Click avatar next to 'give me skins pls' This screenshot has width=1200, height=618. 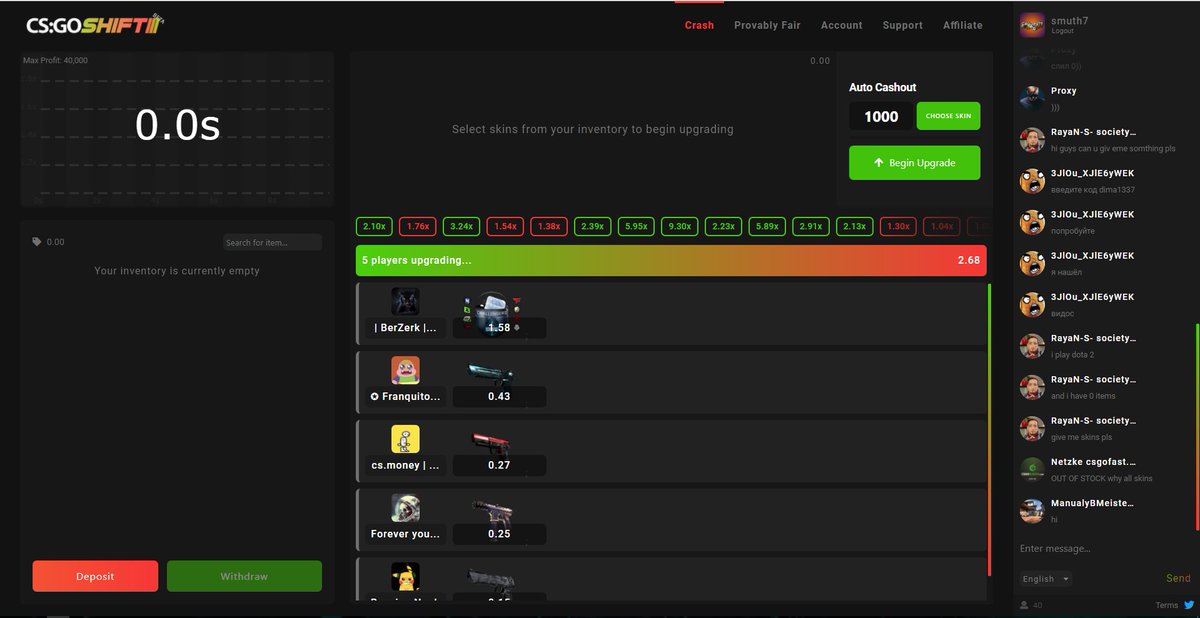click(1032, 428)
